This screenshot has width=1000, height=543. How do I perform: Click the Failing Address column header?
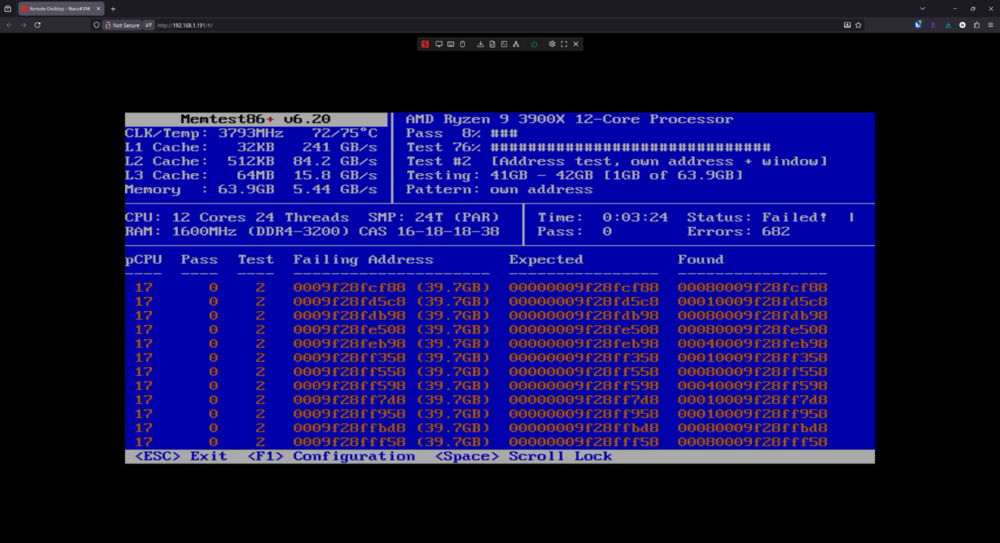click(x=363, y=260)
